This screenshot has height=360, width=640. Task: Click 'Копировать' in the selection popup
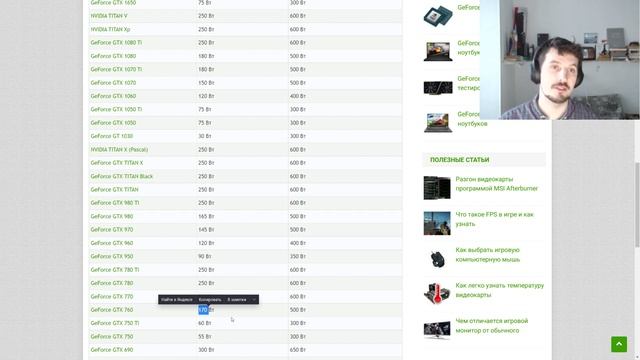tap(210, 300)
